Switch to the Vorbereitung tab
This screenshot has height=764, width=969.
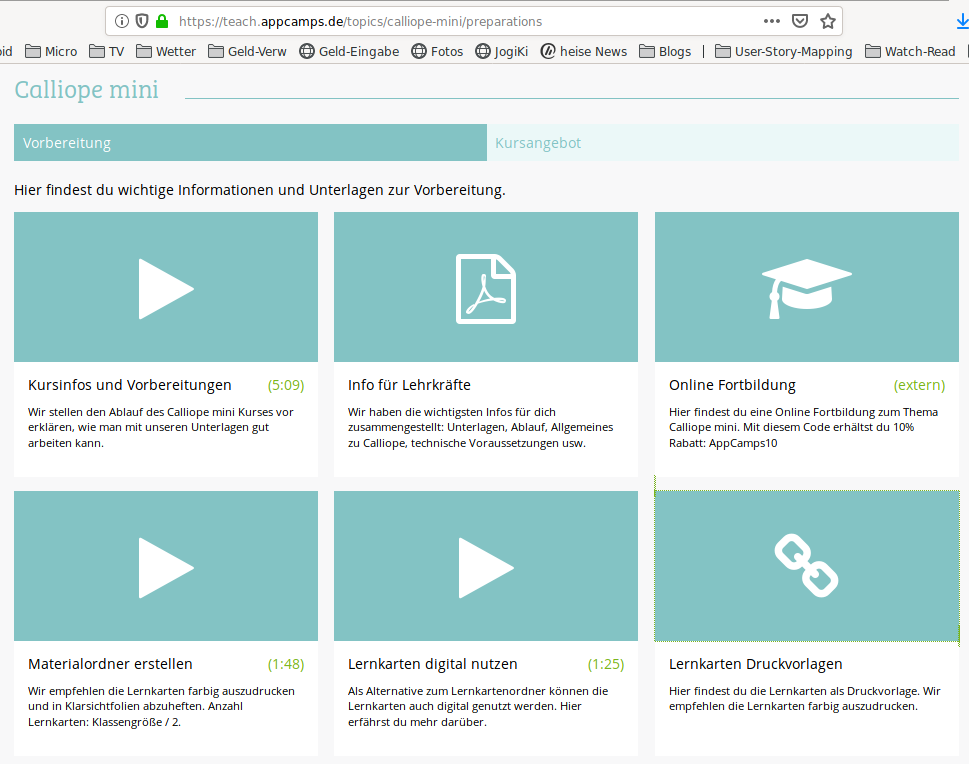tap(250, 143)
